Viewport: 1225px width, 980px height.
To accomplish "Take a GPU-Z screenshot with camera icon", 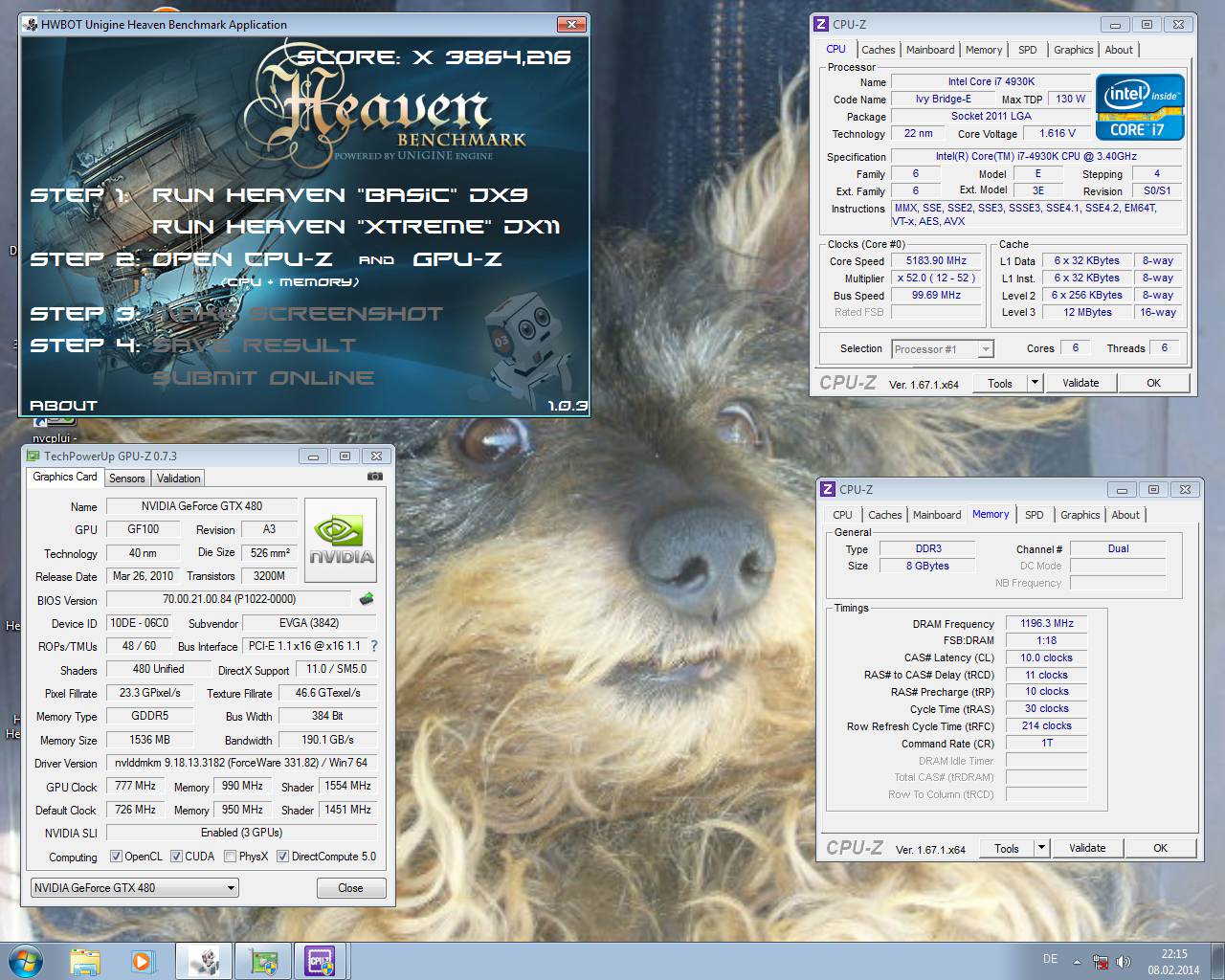I will click(x=375, y=476).
